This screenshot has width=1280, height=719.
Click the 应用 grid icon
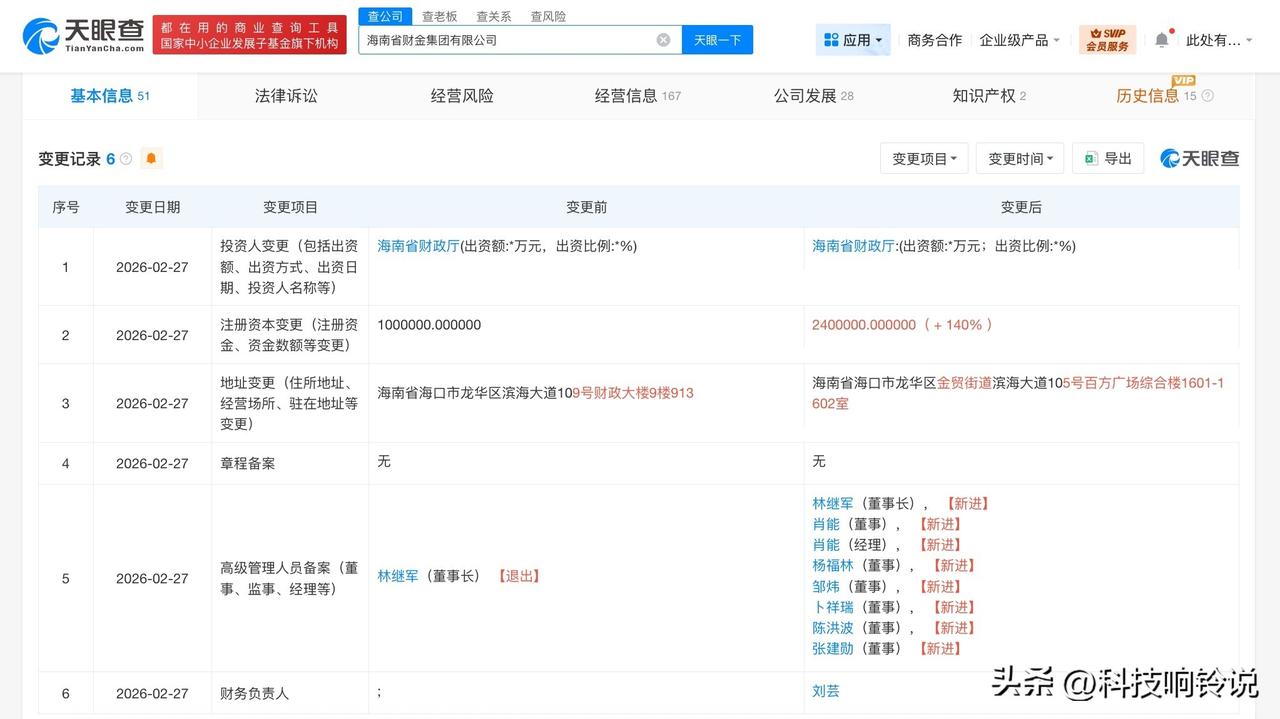(831, 40)
